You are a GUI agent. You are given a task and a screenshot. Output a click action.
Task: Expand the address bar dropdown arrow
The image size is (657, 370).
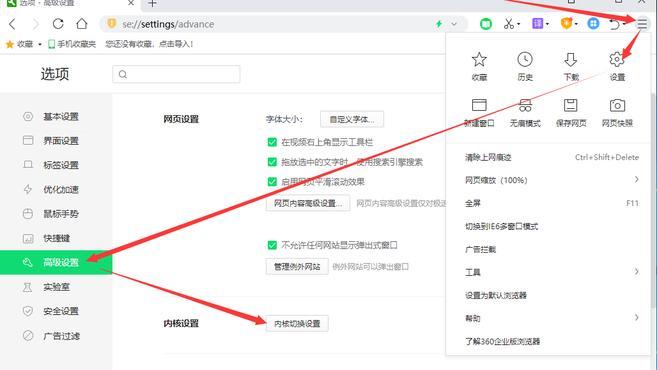click(x=454, y=24)
